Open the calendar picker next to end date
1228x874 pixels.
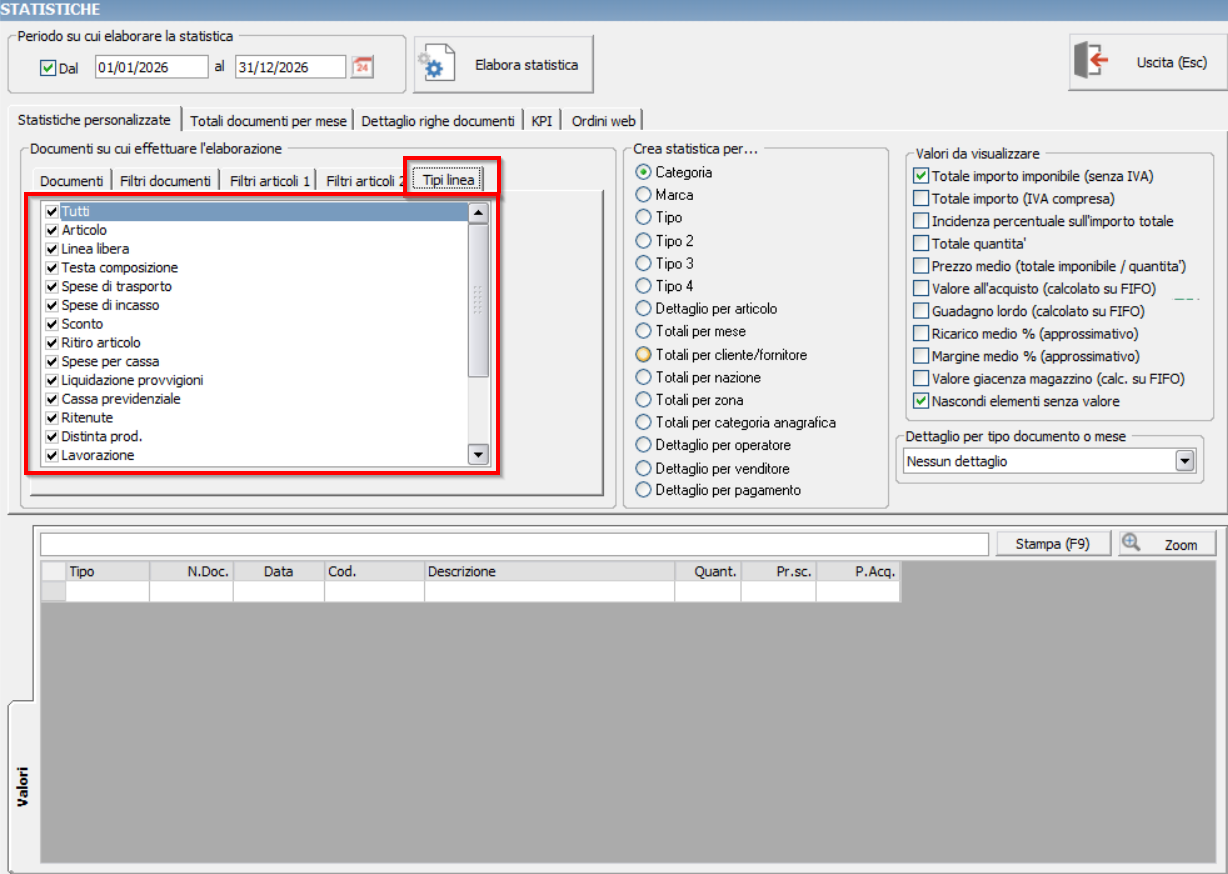(363, 67)
